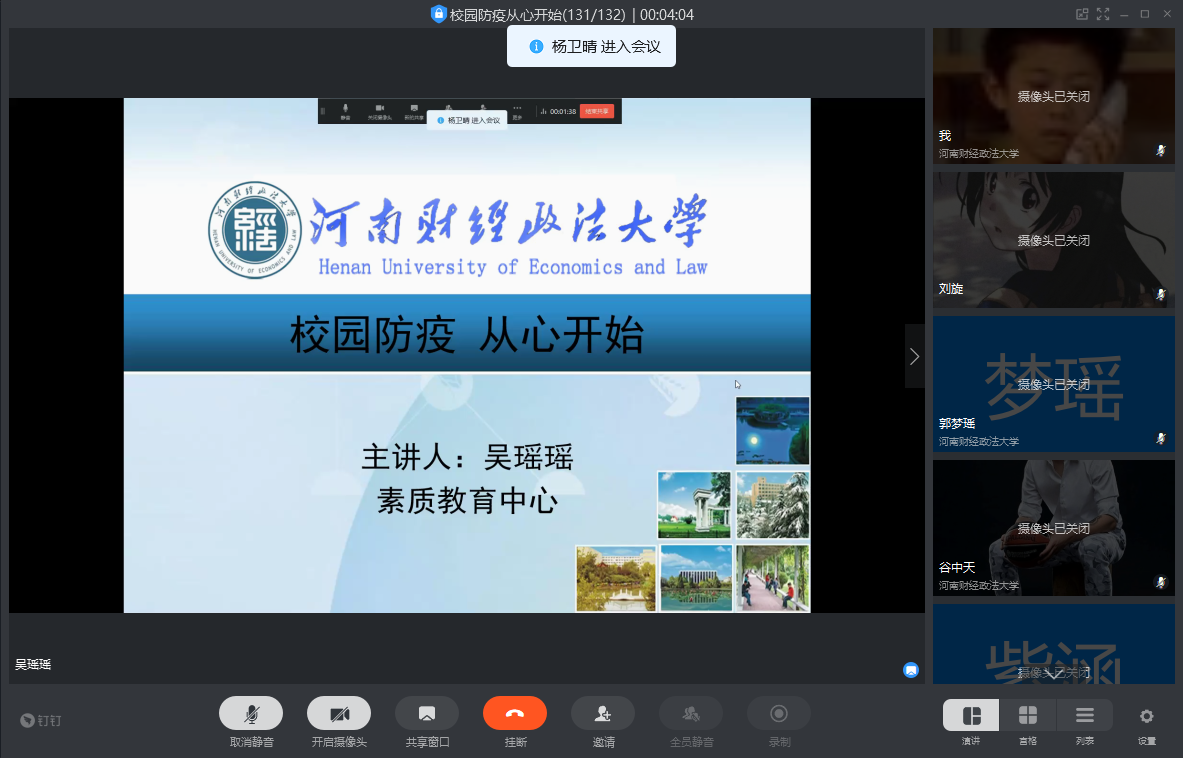Click meeting title 校园防疫从心开始(131/132)

537,14
